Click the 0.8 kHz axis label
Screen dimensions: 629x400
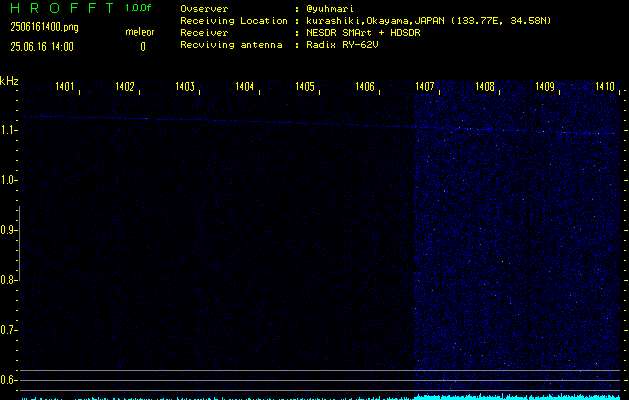(7, 280)
